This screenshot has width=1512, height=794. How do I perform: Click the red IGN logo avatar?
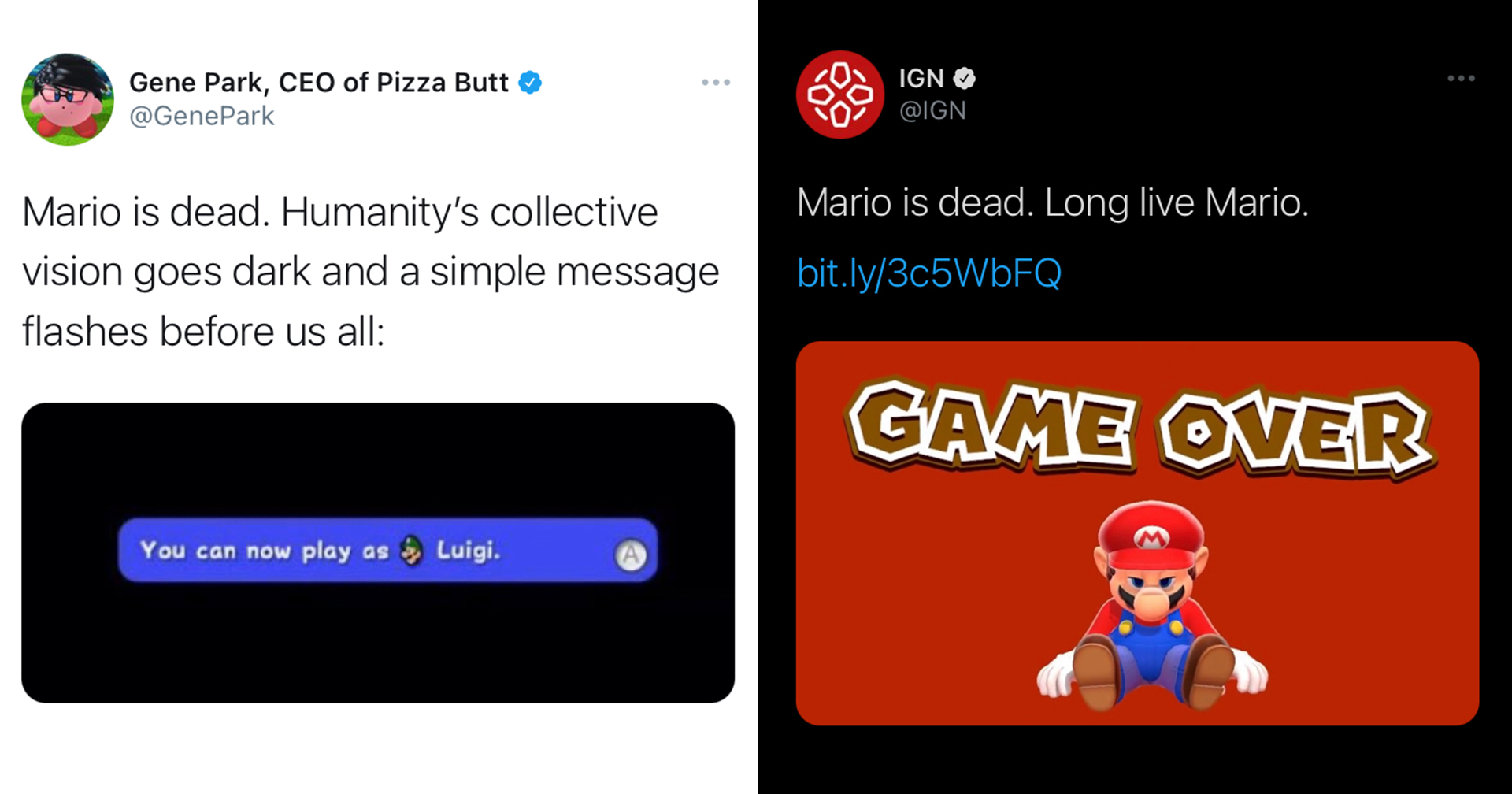click(839, 95)
